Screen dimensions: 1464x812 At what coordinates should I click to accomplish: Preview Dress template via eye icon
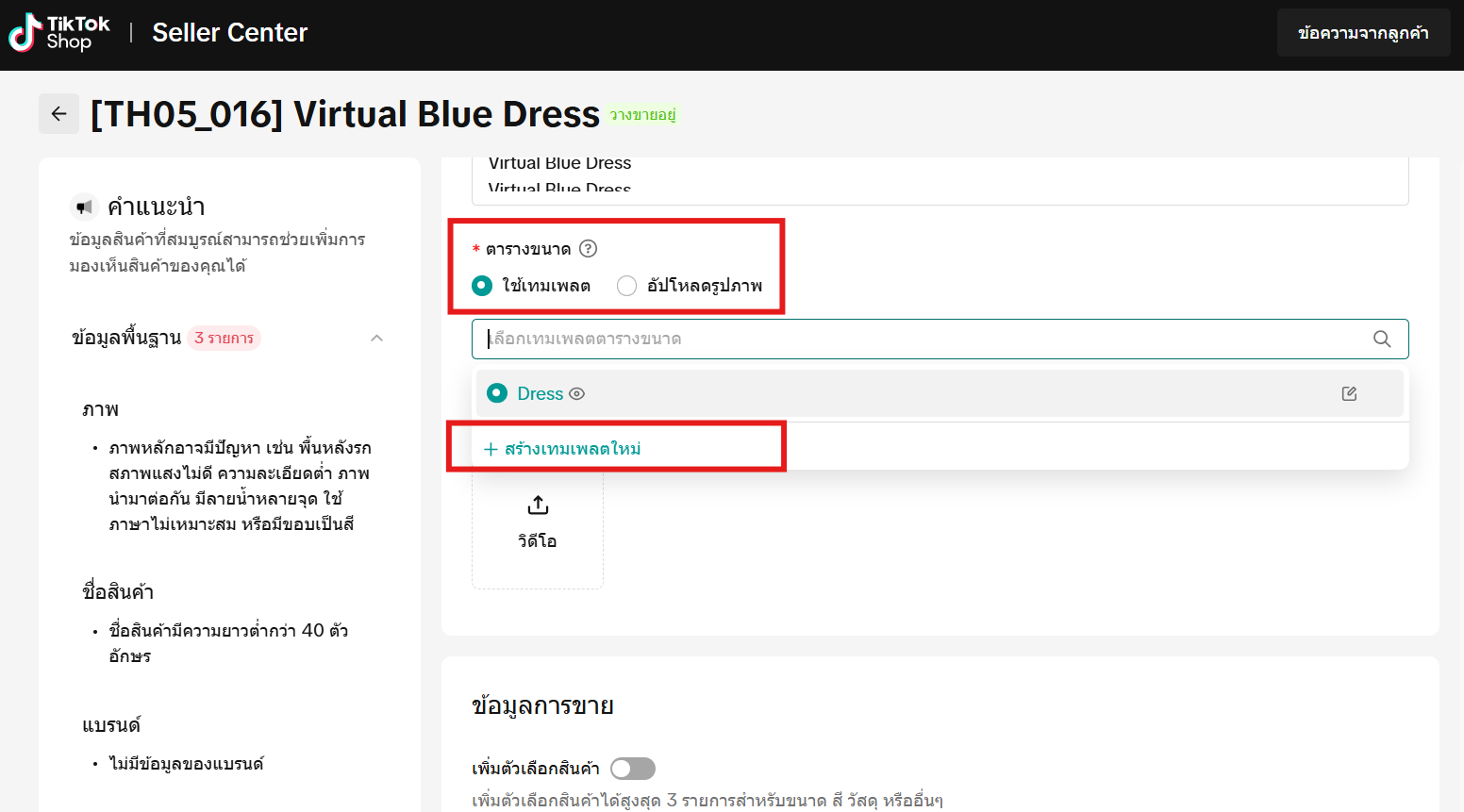577,394
